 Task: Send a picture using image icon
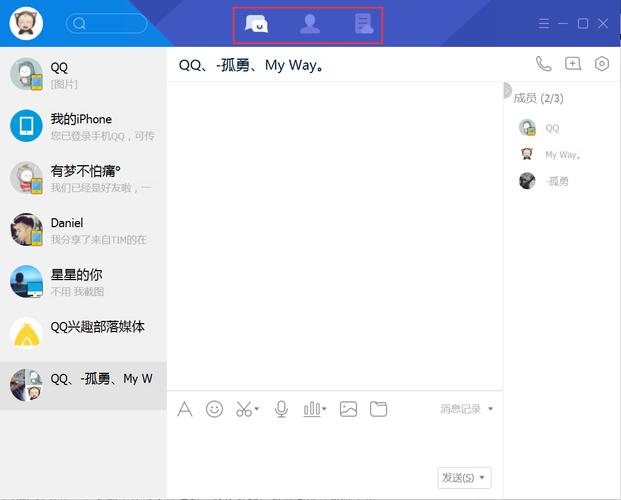[348, 409]
